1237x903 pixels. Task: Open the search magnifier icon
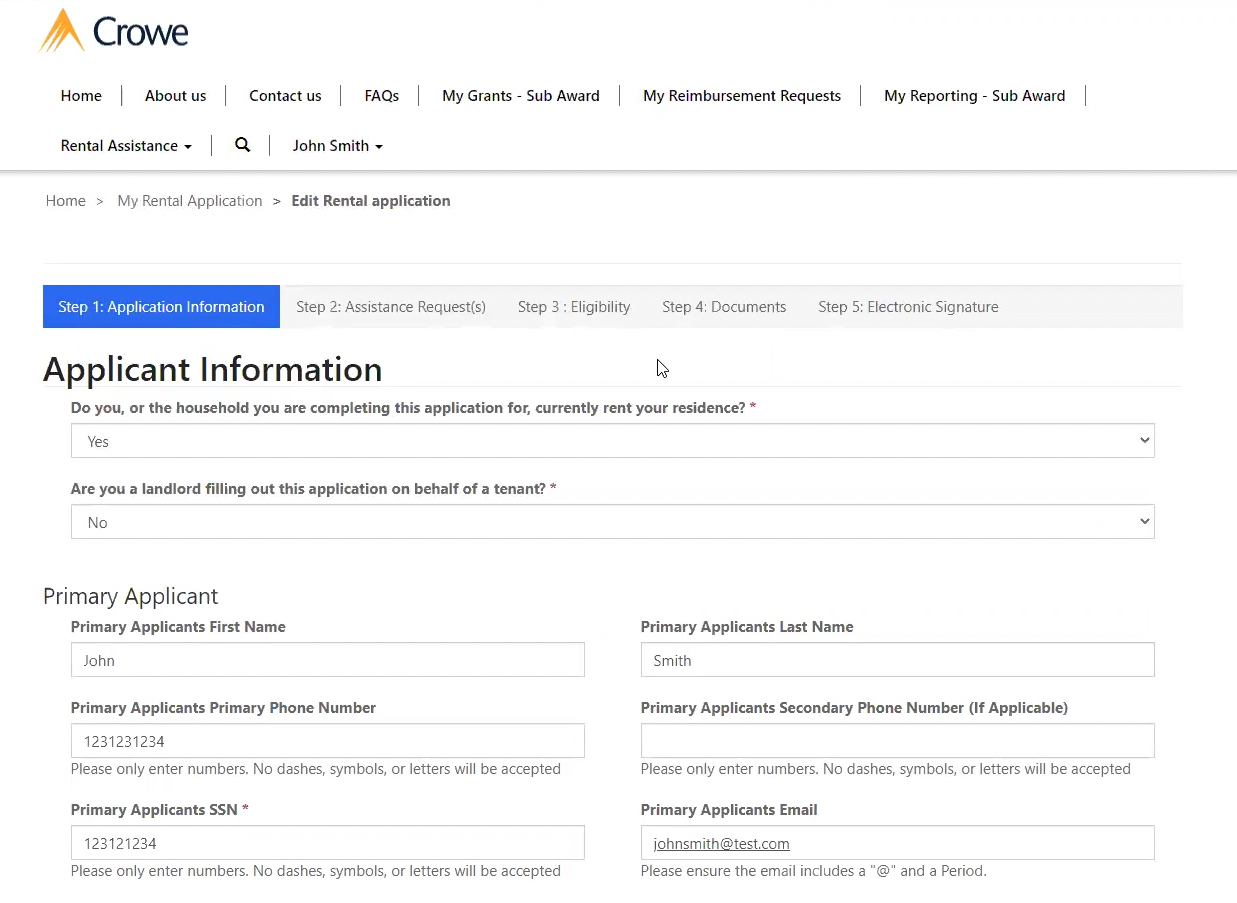[x=242, y=145]
